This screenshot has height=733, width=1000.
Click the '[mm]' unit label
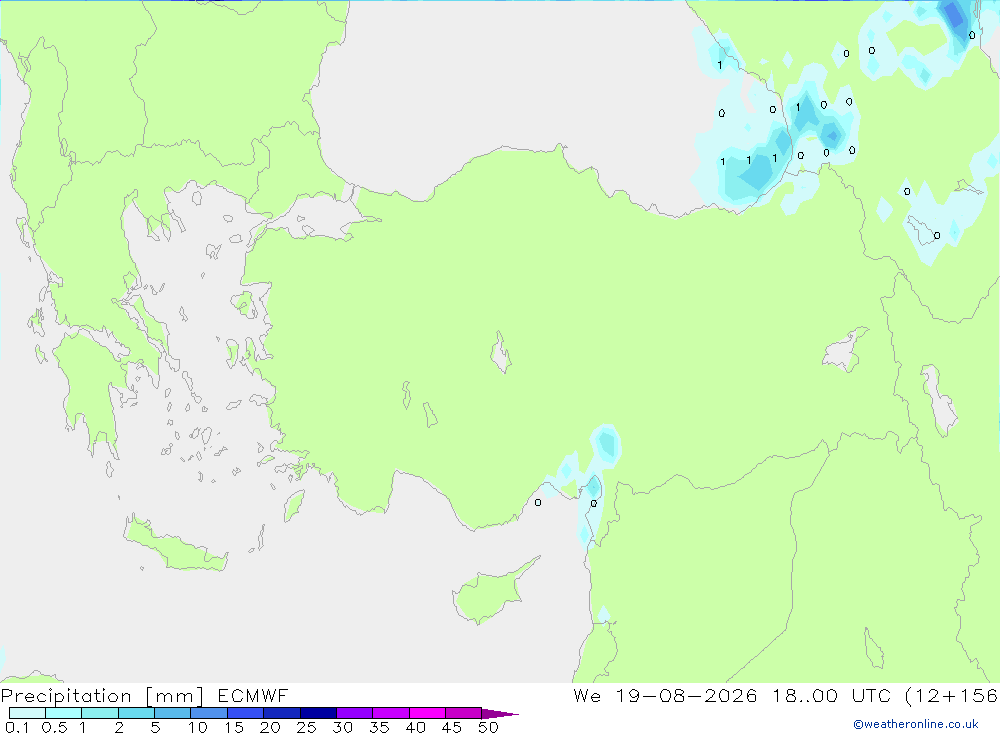click(175, 696)
